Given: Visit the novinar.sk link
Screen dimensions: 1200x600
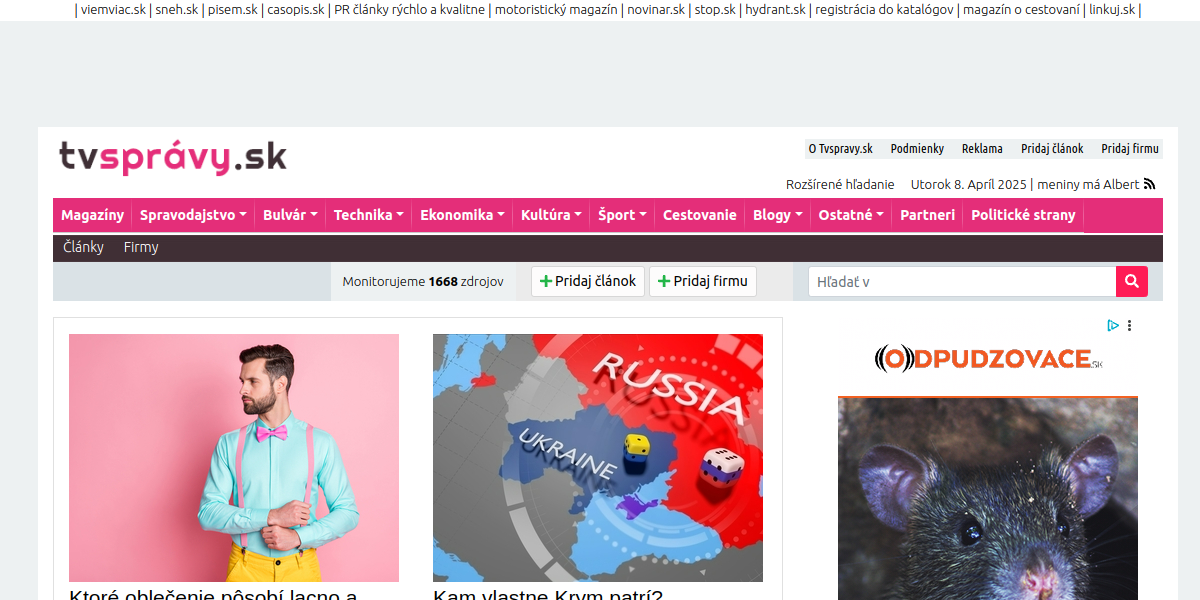Looking at the screenshot, I should 656,10.
